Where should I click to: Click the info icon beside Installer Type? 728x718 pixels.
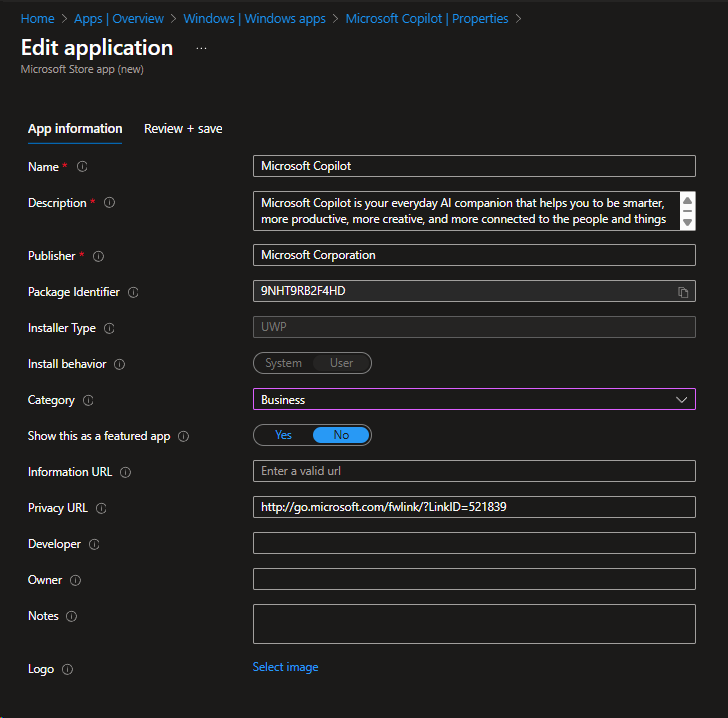click(109, 328)
